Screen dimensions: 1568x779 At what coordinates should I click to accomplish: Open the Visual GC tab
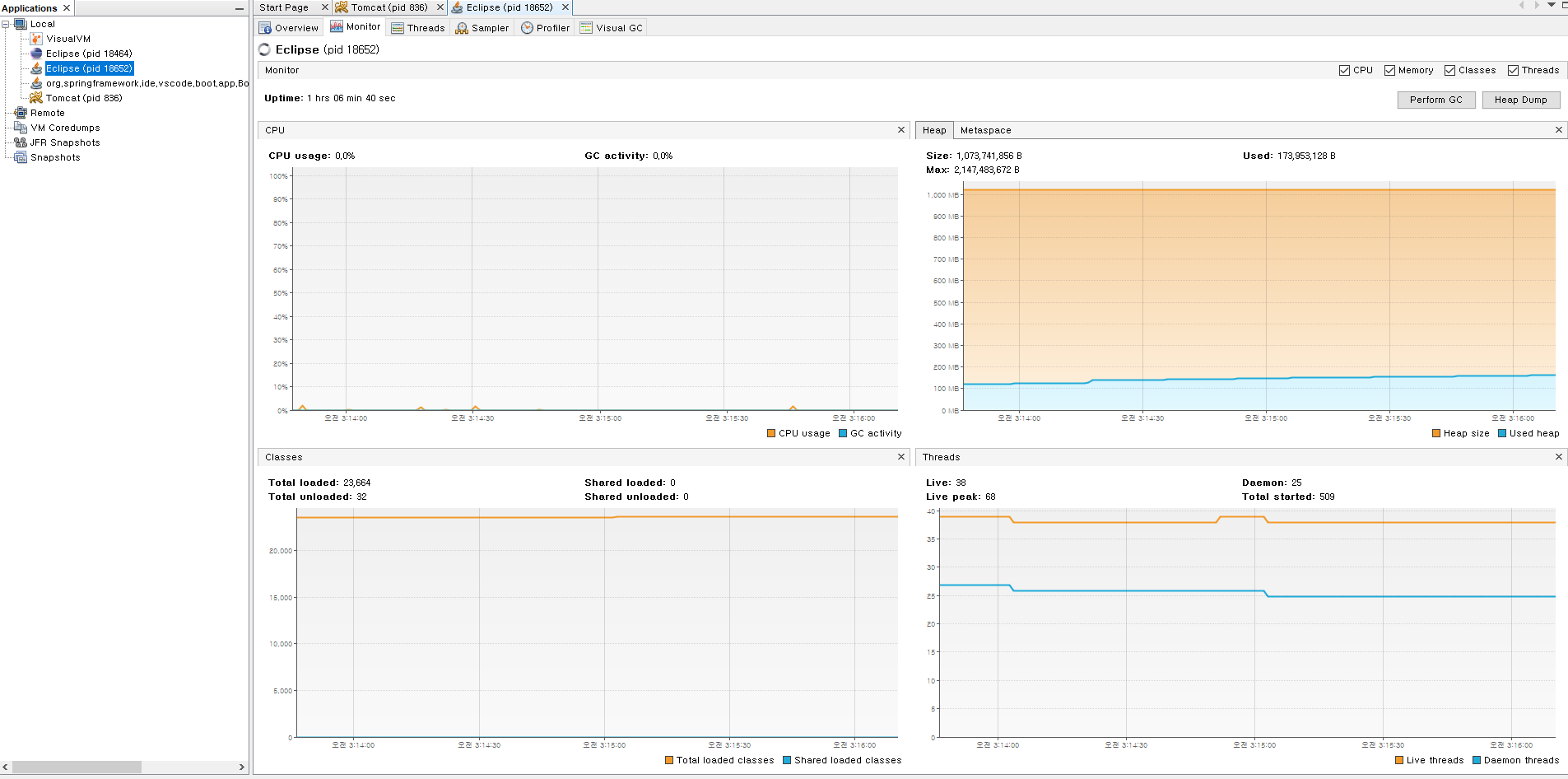tap(611, 28)
